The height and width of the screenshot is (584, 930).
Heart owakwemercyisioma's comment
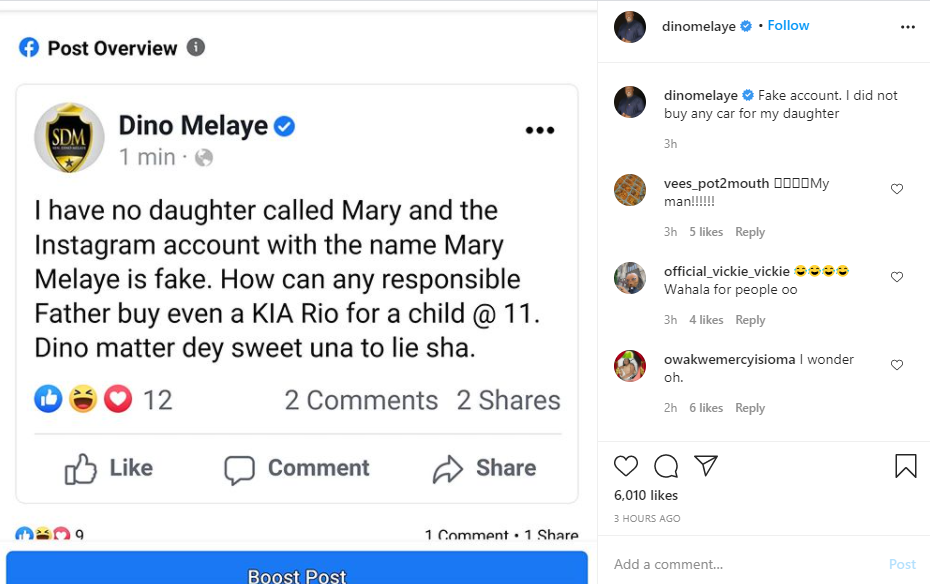[897, 365]
